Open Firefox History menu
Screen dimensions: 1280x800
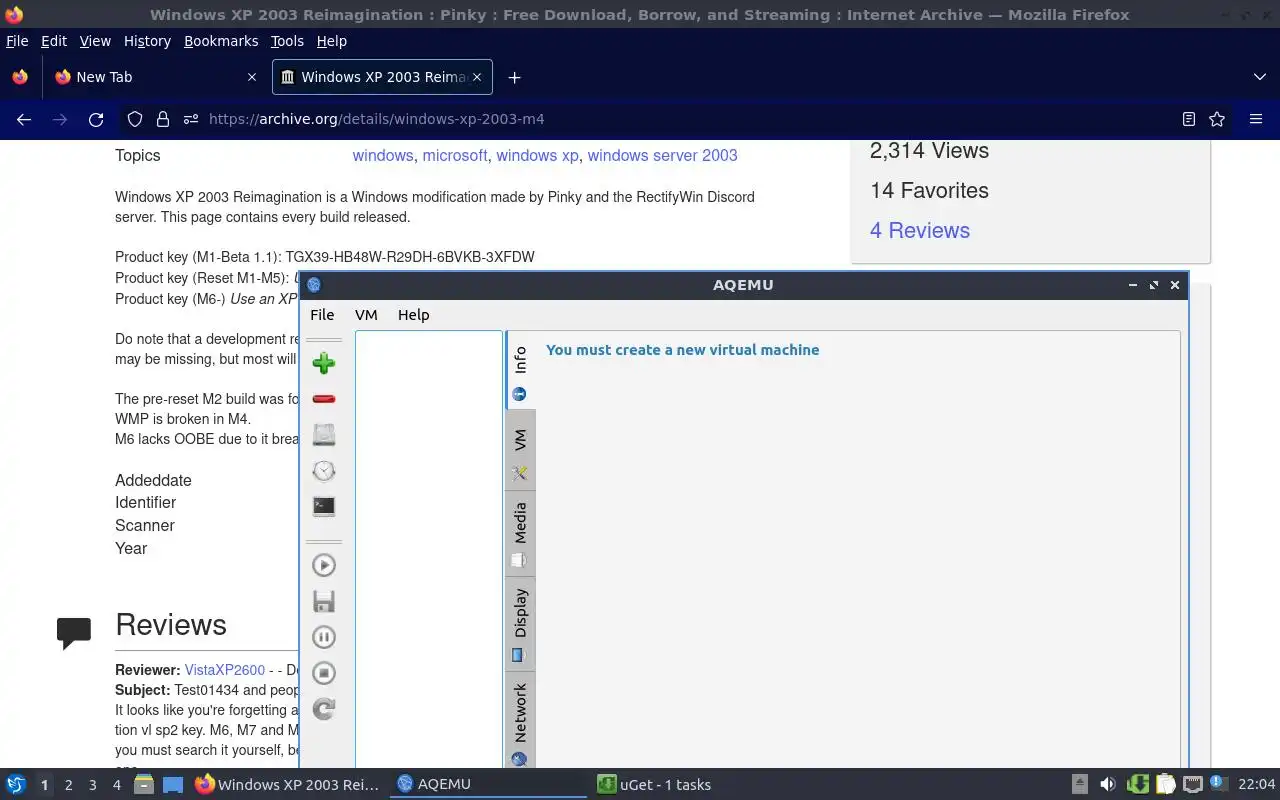pyautogui.click(x=147, y=41)
